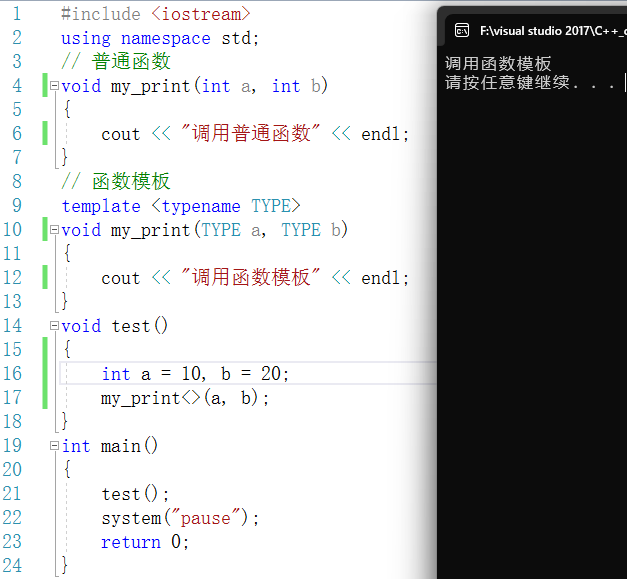Click 'test();' call on line 21
Screen dimensions: 627x579
(135, 494)
